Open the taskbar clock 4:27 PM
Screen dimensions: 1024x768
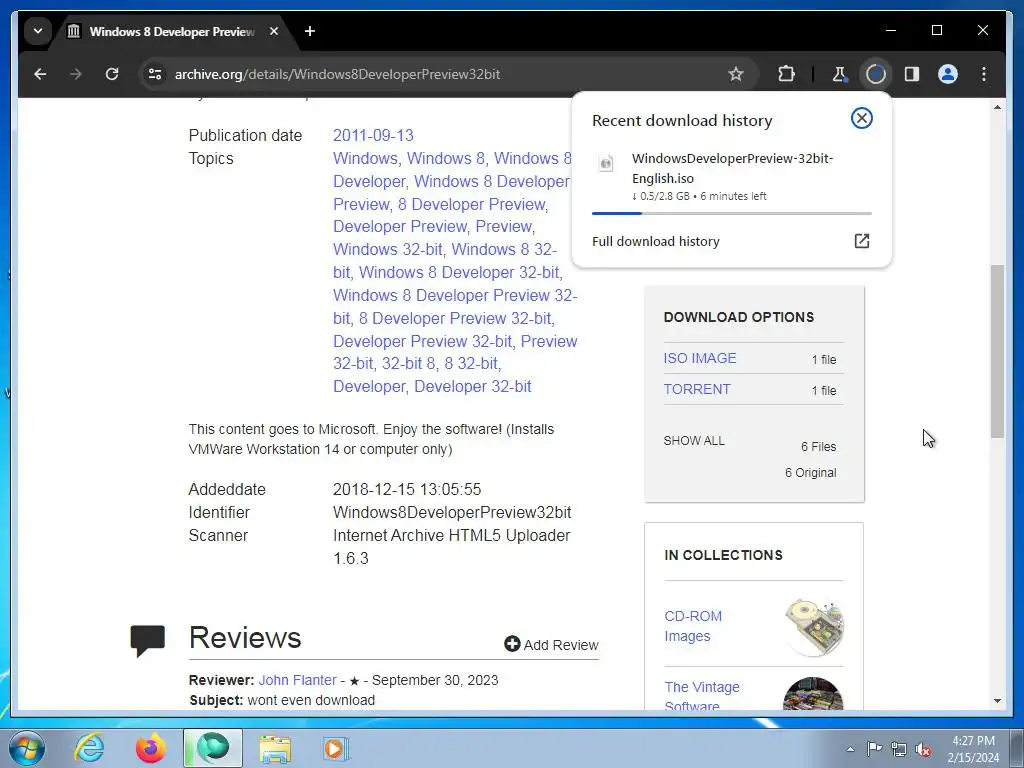(973, 749)
